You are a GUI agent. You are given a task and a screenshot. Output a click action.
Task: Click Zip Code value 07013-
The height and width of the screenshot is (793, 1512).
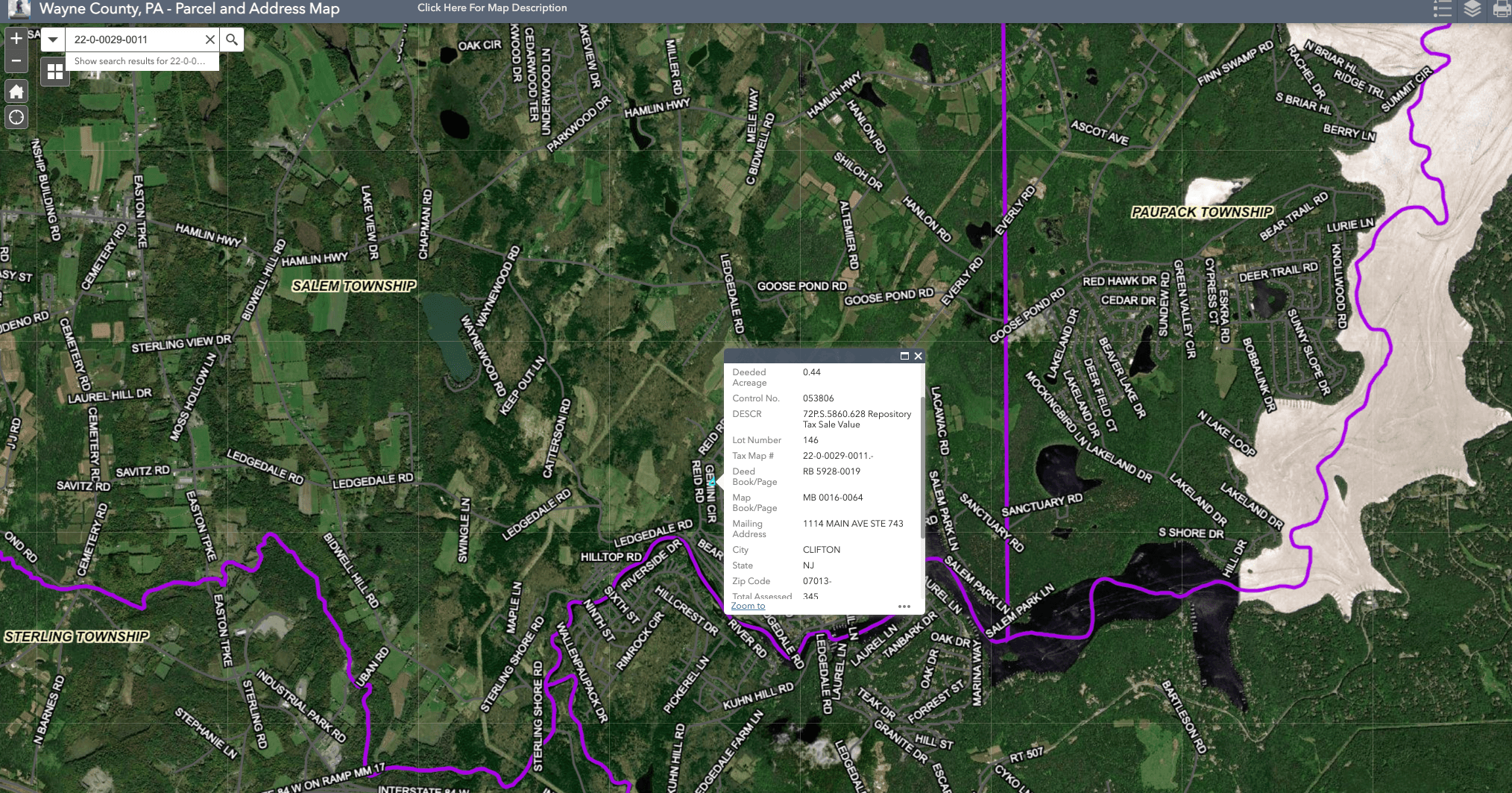817,581
